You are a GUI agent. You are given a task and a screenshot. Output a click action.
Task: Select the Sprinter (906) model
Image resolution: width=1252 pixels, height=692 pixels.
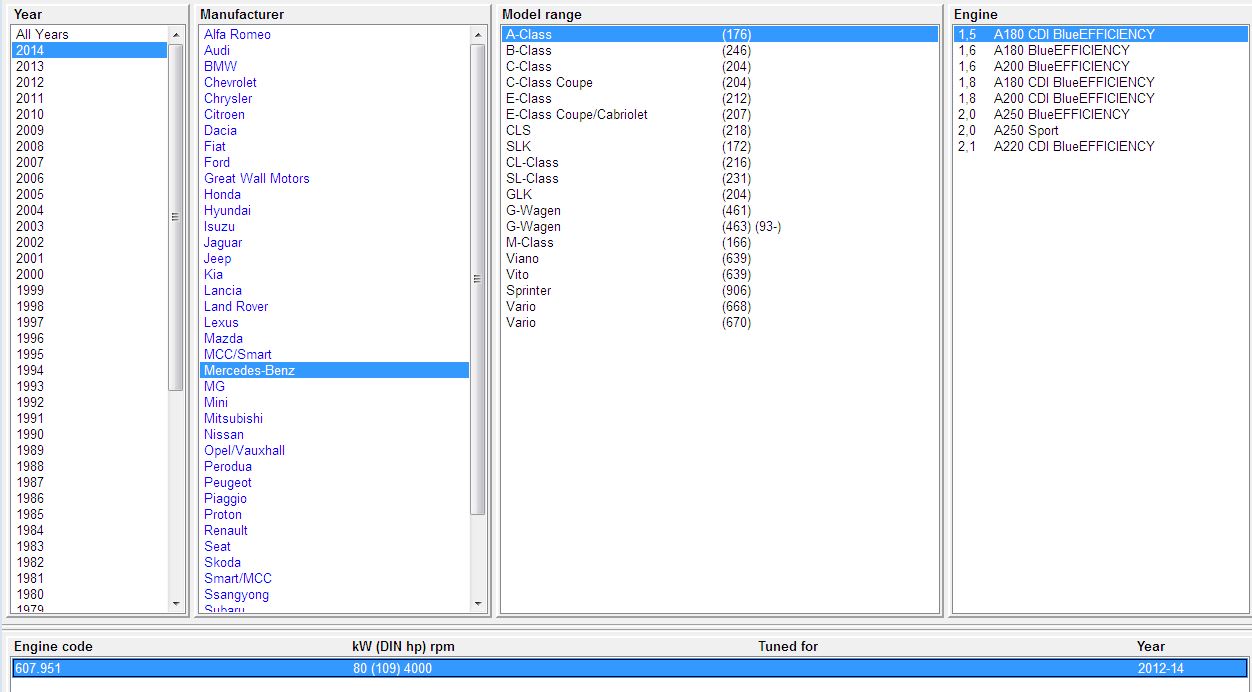click(x=528, y=290)
